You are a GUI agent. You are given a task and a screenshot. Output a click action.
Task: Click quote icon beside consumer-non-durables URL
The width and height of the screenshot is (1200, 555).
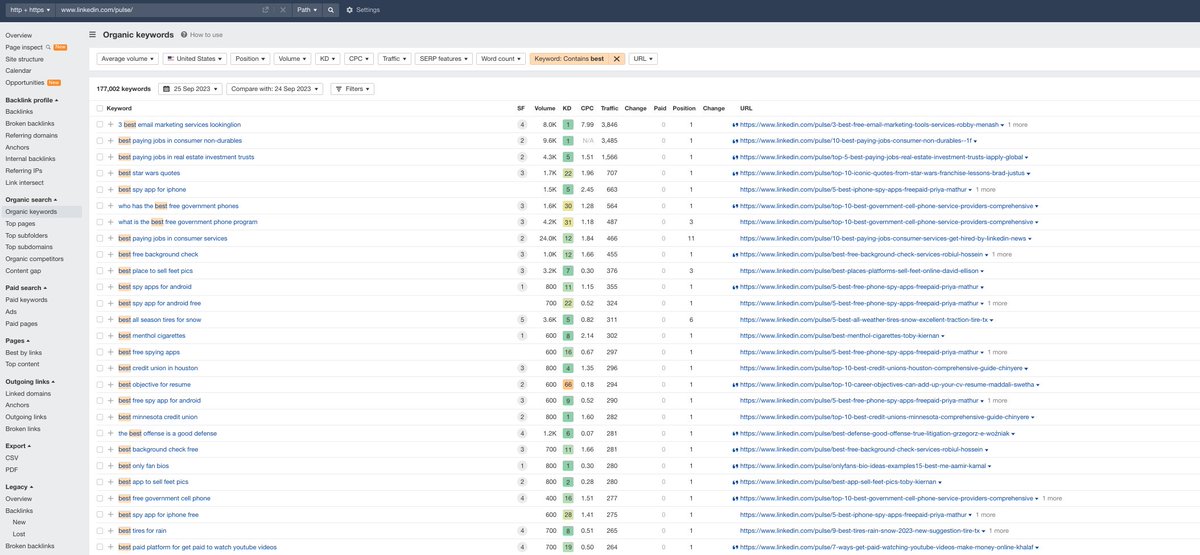735,141
